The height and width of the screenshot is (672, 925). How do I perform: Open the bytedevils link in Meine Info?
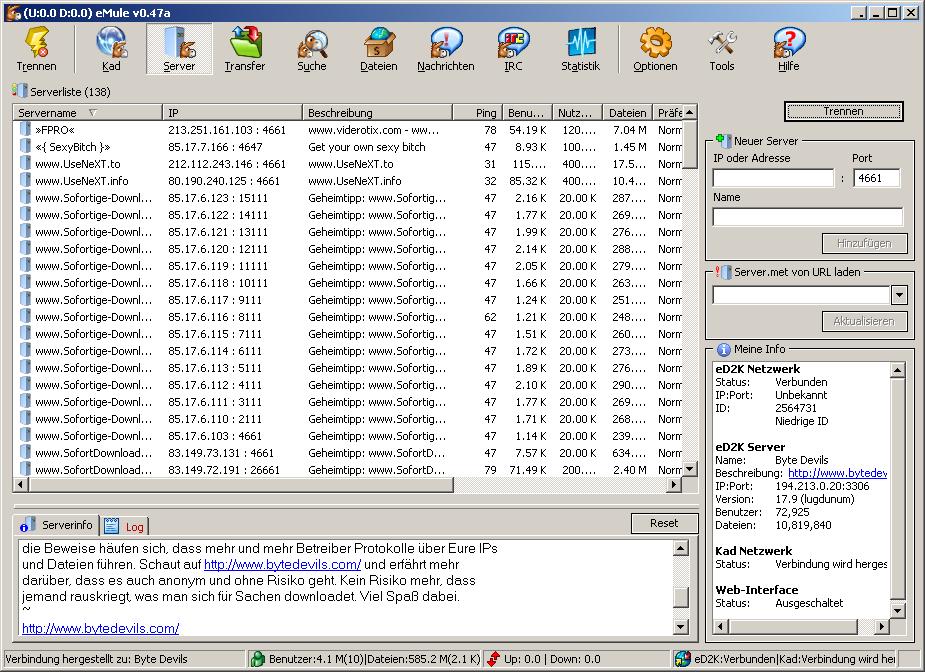click(x=837, y=473)
